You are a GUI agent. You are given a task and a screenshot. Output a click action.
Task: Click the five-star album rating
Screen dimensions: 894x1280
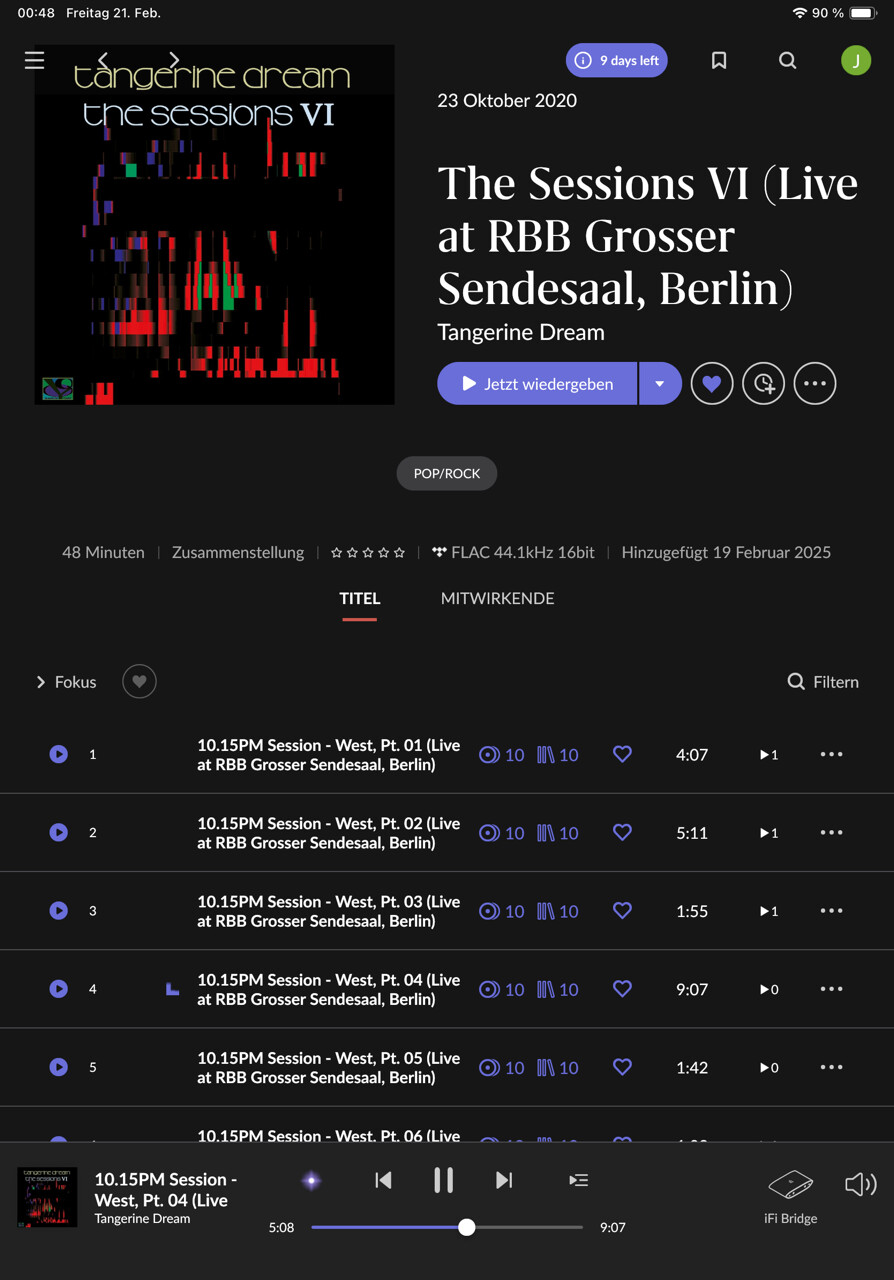[368, 552]
